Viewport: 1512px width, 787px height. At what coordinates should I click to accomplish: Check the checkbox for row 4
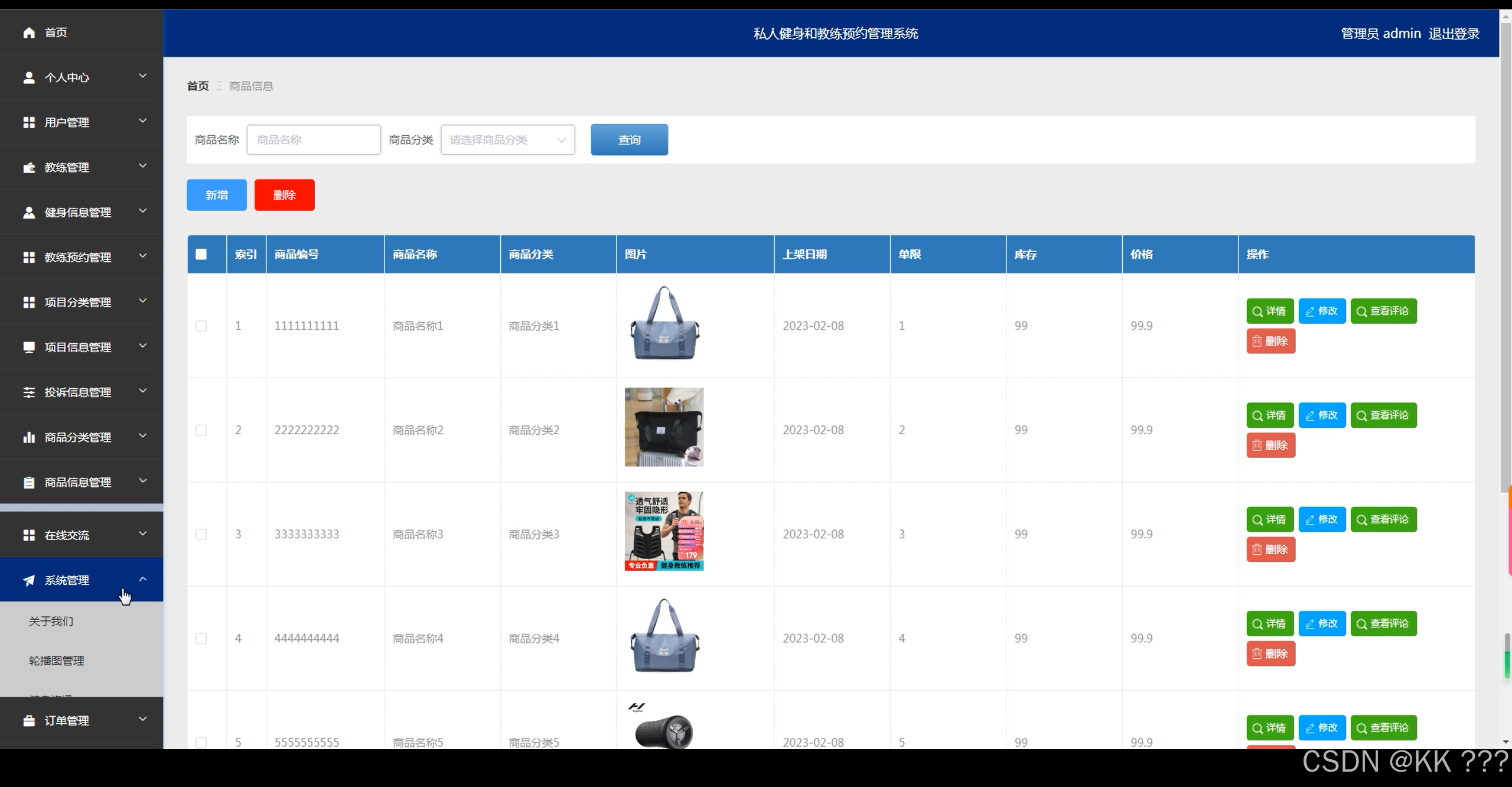tap(201, 639)
